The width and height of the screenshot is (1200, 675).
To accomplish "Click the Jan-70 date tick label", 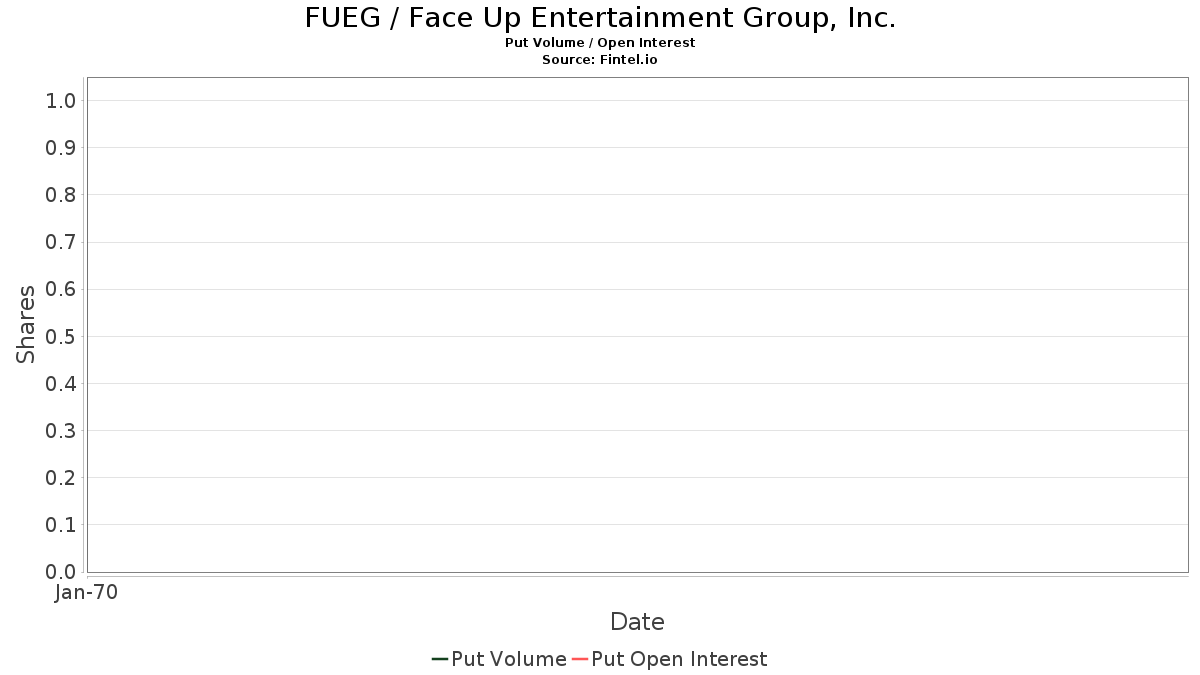I will pos(87,593).
